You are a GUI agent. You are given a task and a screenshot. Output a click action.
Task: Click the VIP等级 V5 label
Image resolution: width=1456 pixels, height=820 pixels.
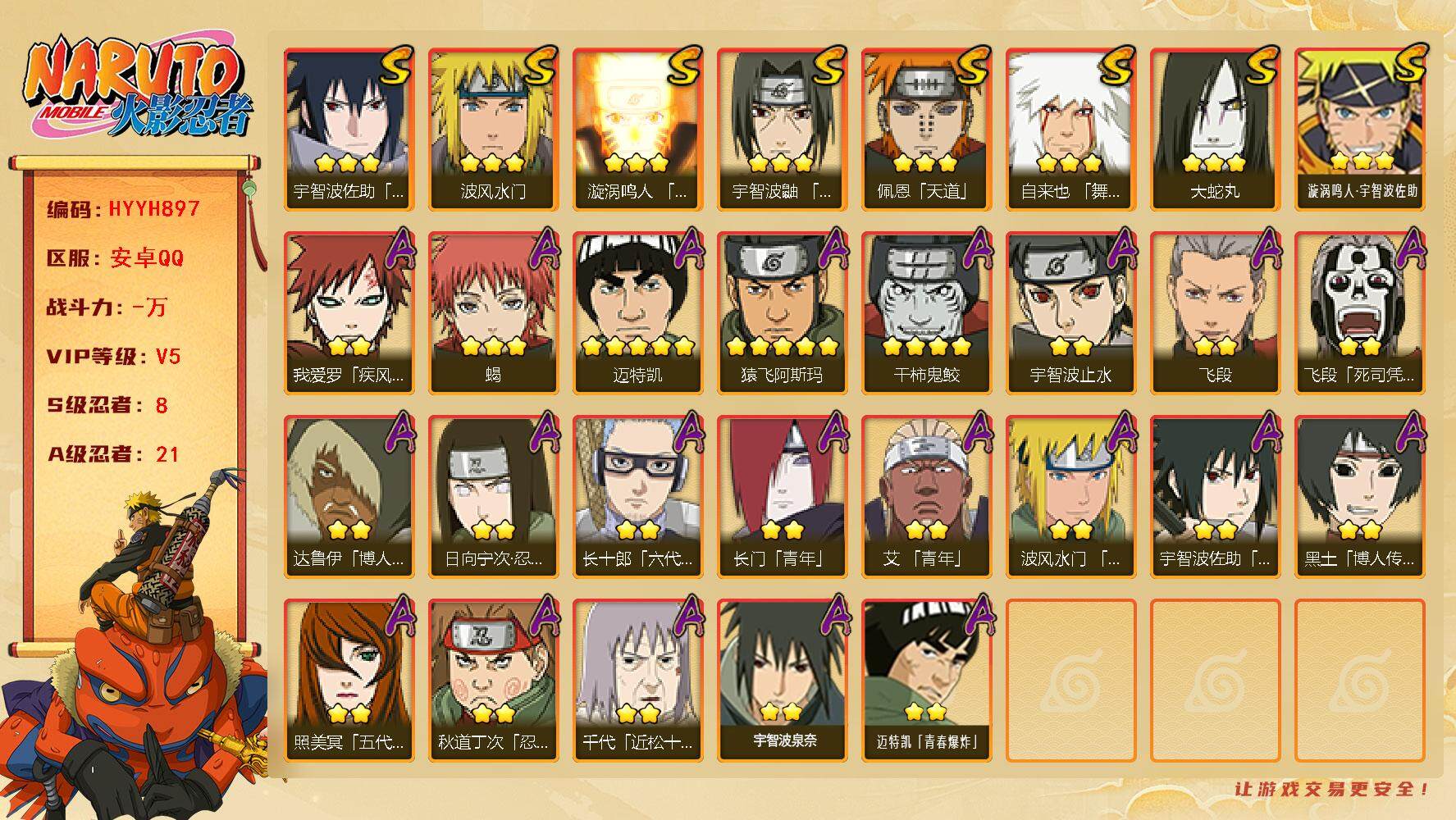[113, 357]
